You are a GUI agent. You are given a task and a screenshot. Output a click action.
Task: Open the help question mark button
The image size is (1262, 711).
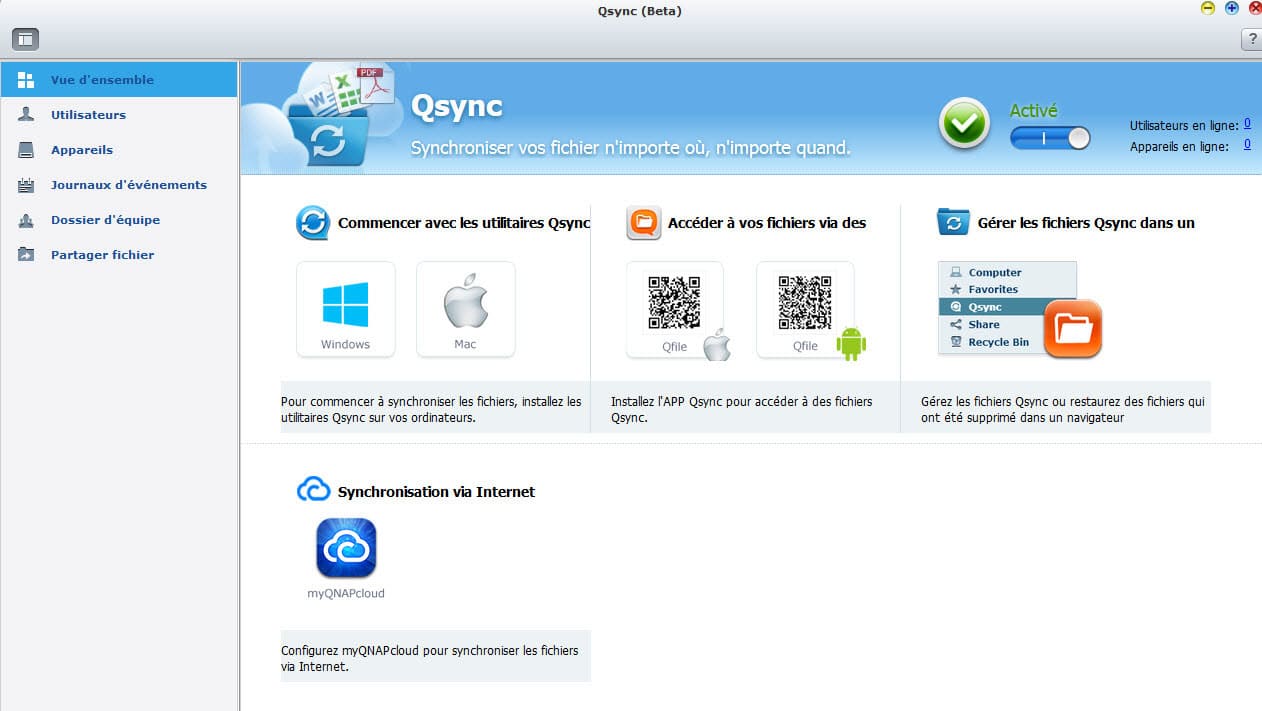[1251, 40]
